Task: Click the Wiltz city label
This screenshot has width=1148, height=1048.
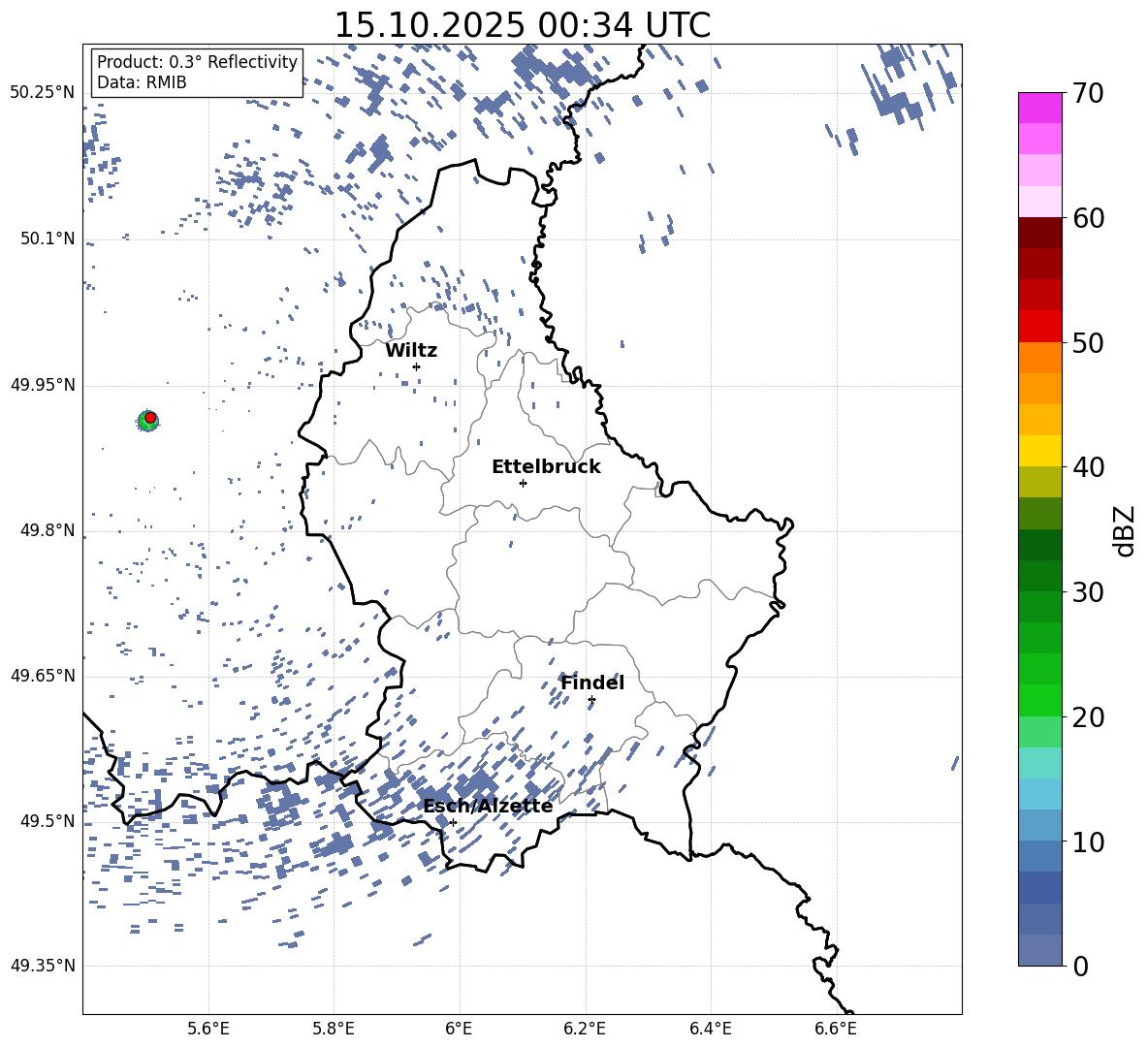Action: (411, 351)
